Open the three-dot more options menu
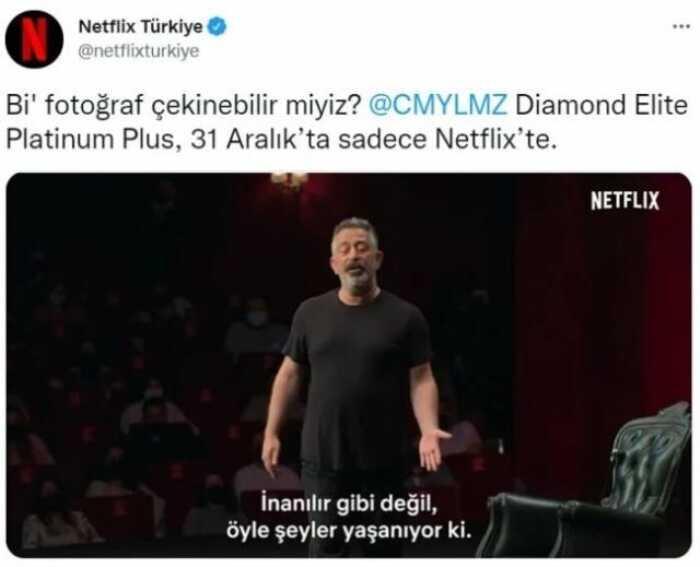Screen dimensions: 700x567 (x=682, y=27)
